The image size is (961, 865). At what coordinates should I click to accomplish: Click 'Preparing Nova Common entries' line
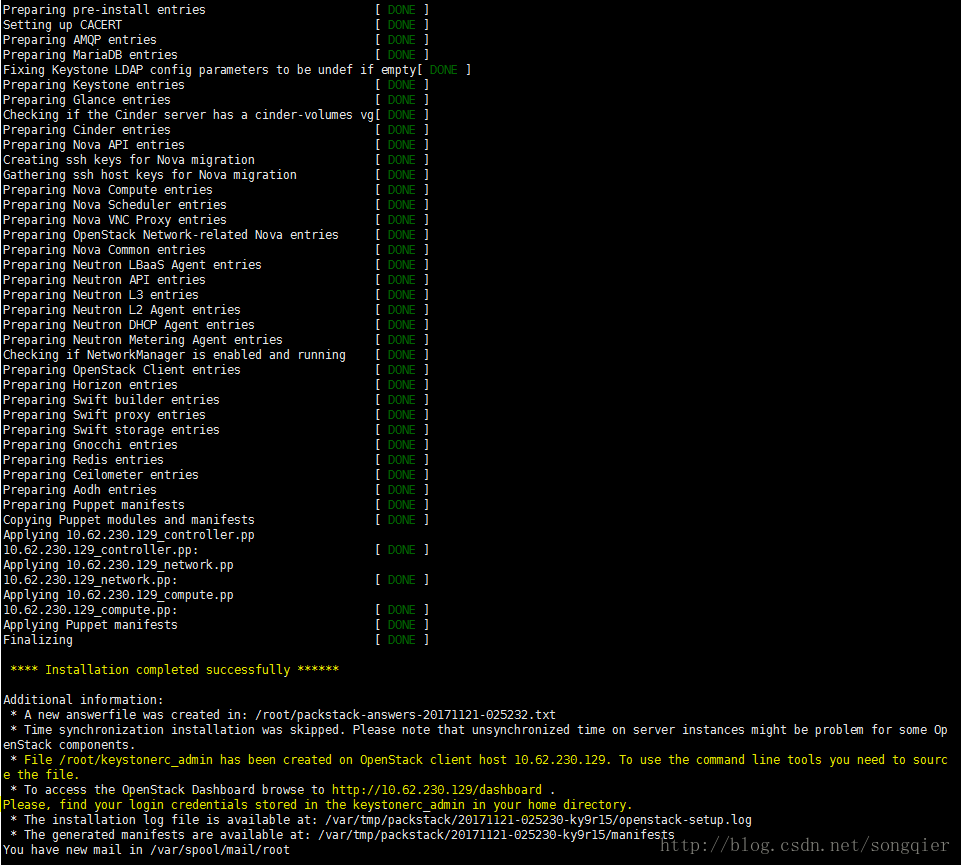pyautogui.click(x=104, y=250)
